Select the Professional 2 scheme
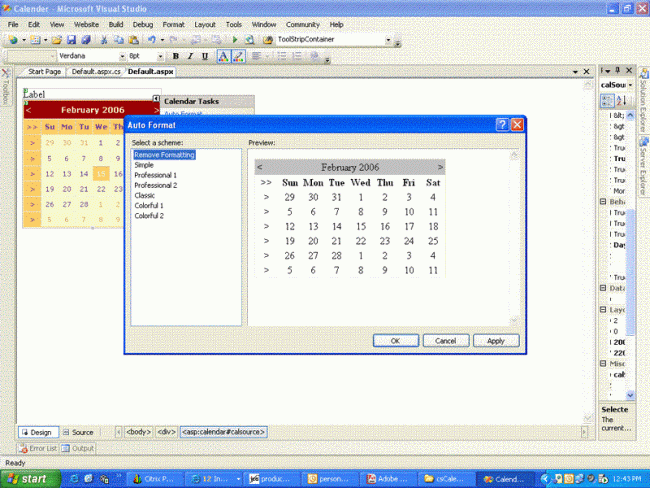 [155, 185]
